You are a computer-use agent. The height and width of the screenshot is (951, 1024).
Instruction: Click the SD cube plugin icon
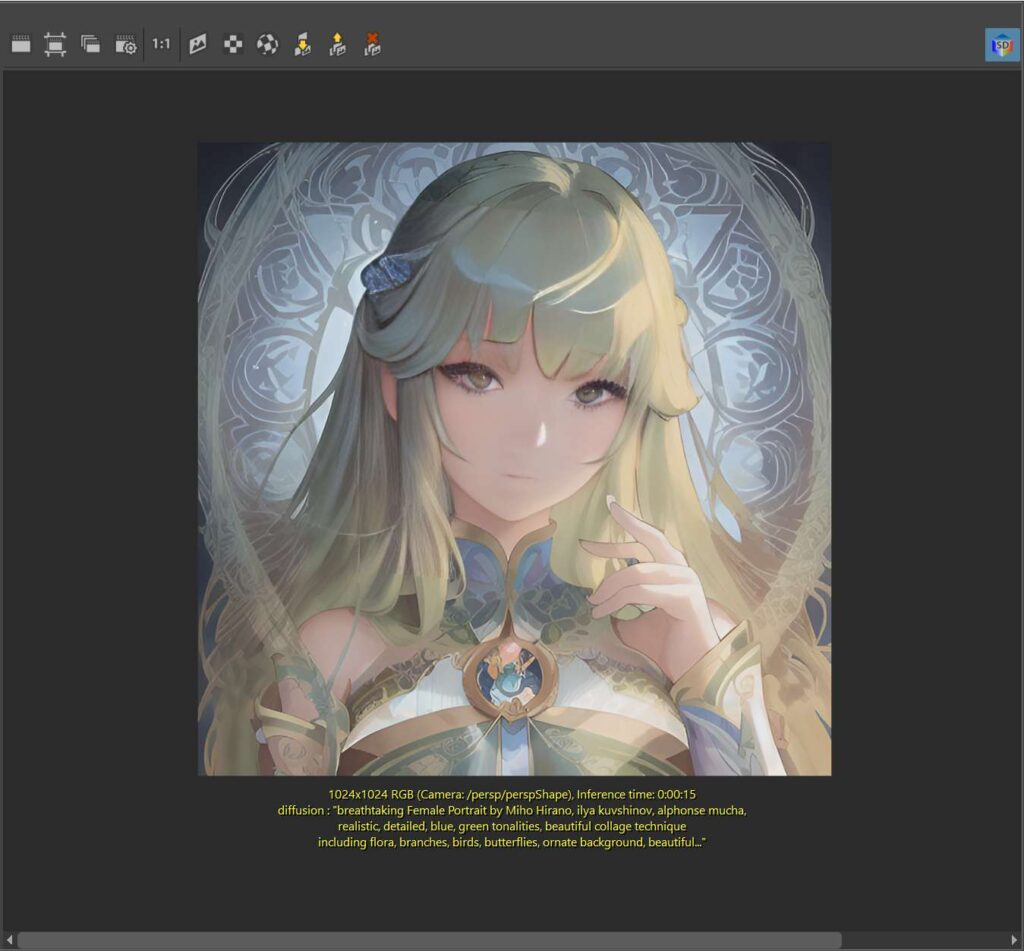(x=1002, y=45)
